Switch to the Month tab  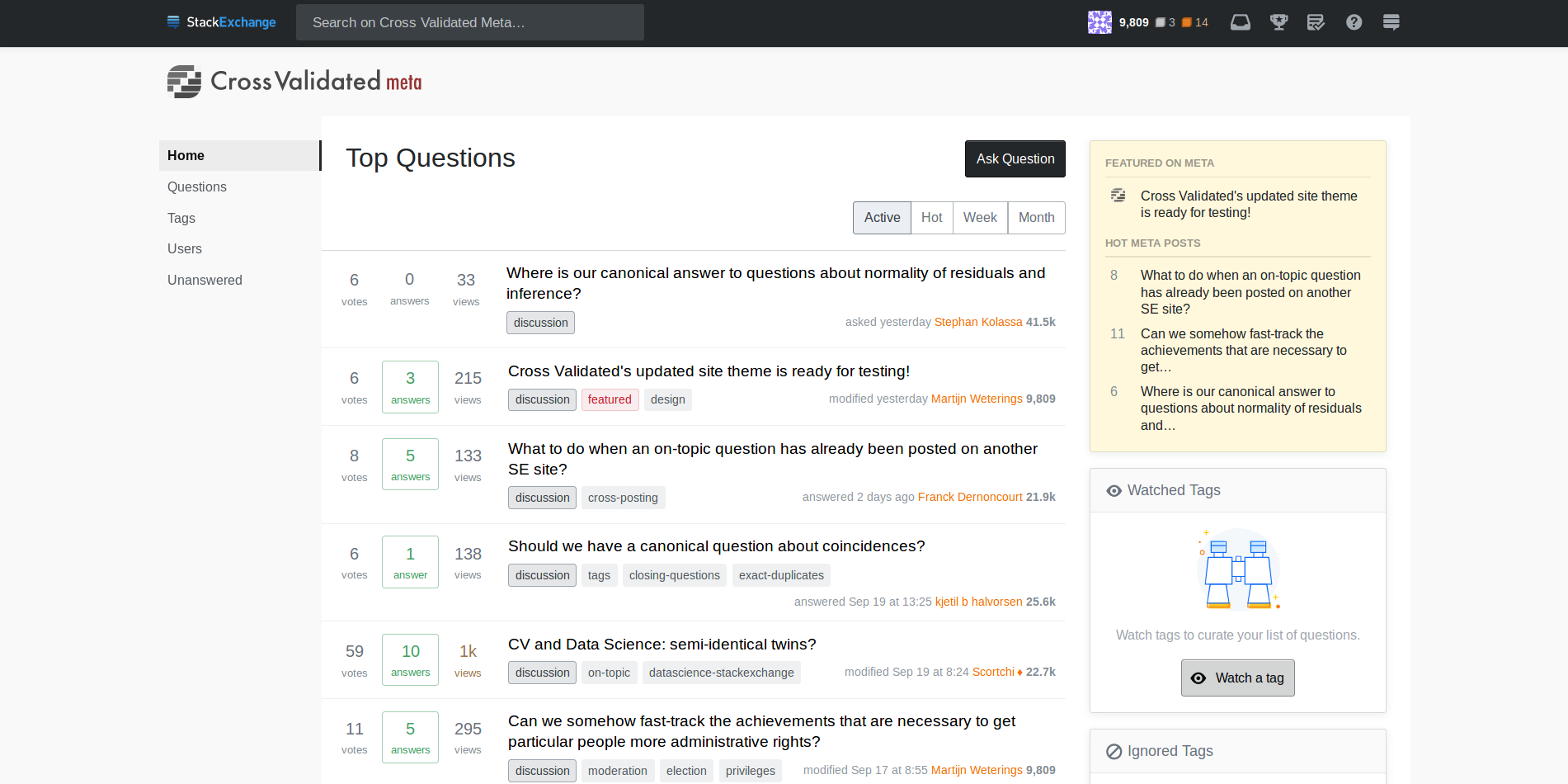coord(1036,218)
